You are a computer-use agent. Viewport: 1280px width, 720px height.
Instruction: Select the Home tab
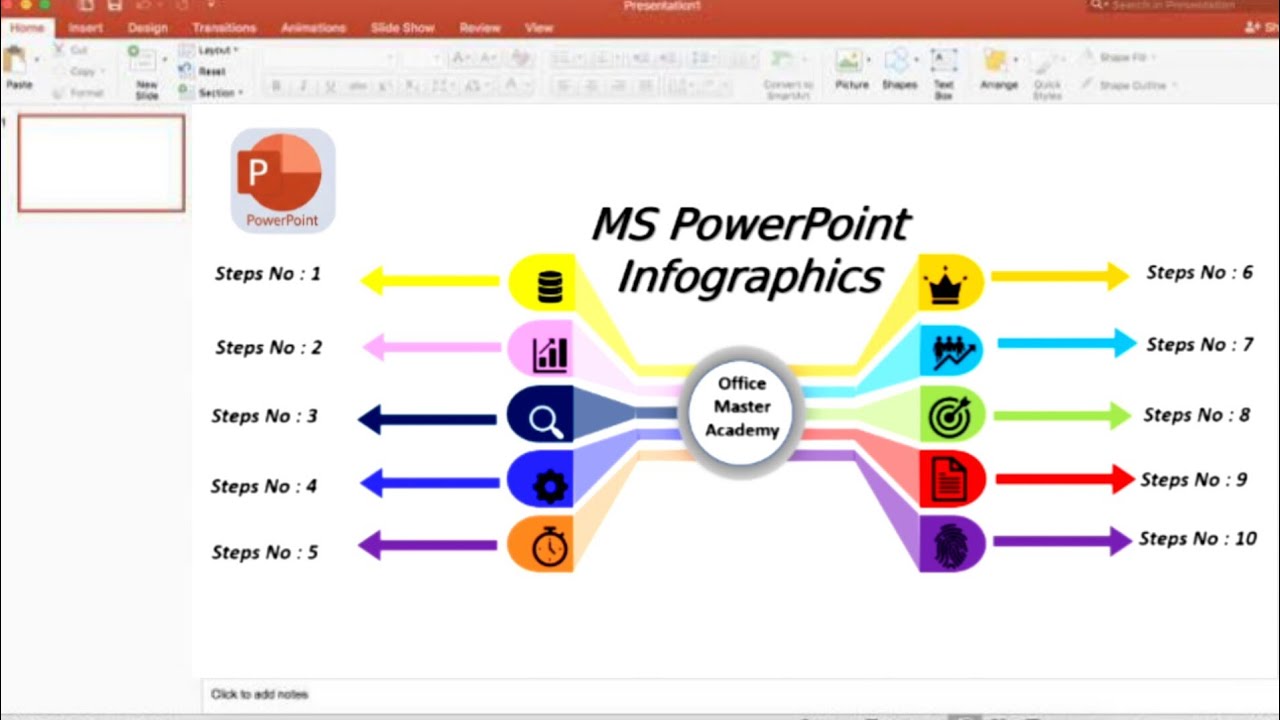click(26, 28)
